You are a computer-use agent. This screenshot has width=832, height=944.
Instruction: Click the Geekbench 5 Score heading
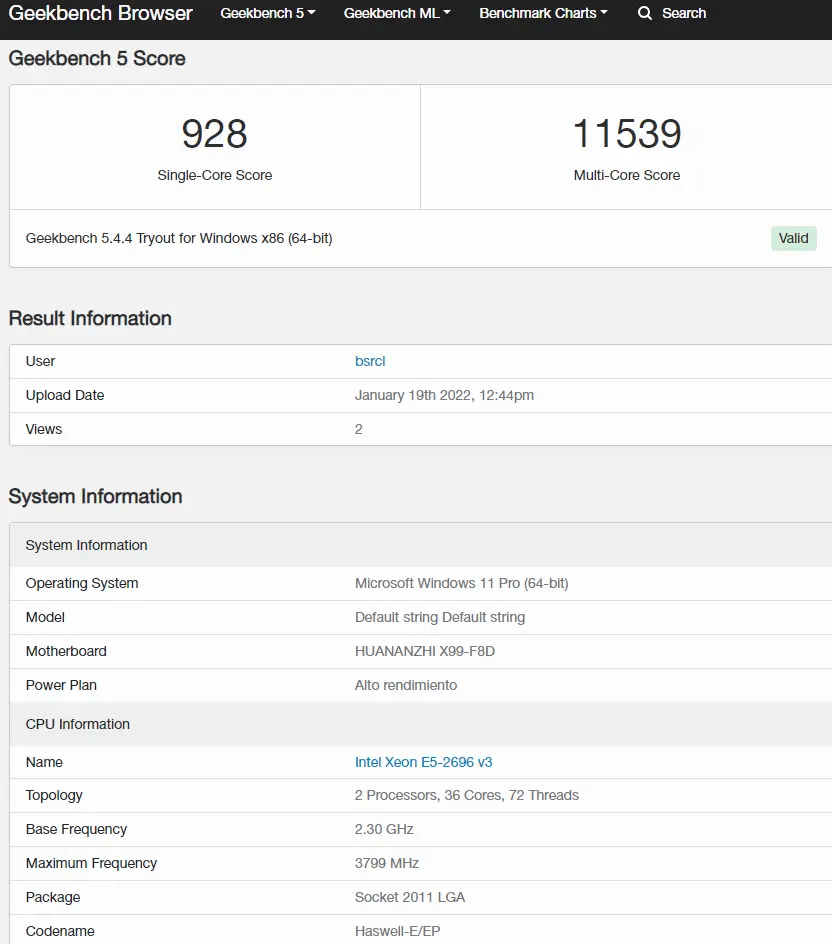click(x=97, y=58)
